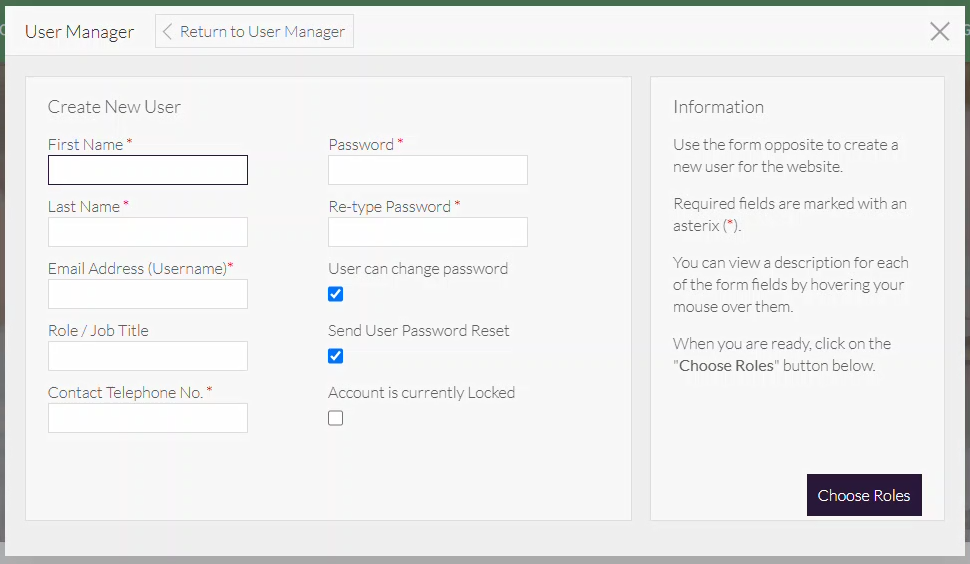
Task: Click the Email Address (Username) label text
Action: point(138,269)
